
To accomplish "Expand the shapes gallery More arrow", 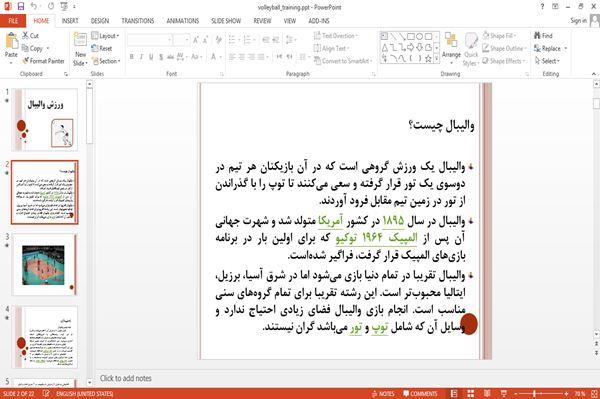I will click(436, 59).
